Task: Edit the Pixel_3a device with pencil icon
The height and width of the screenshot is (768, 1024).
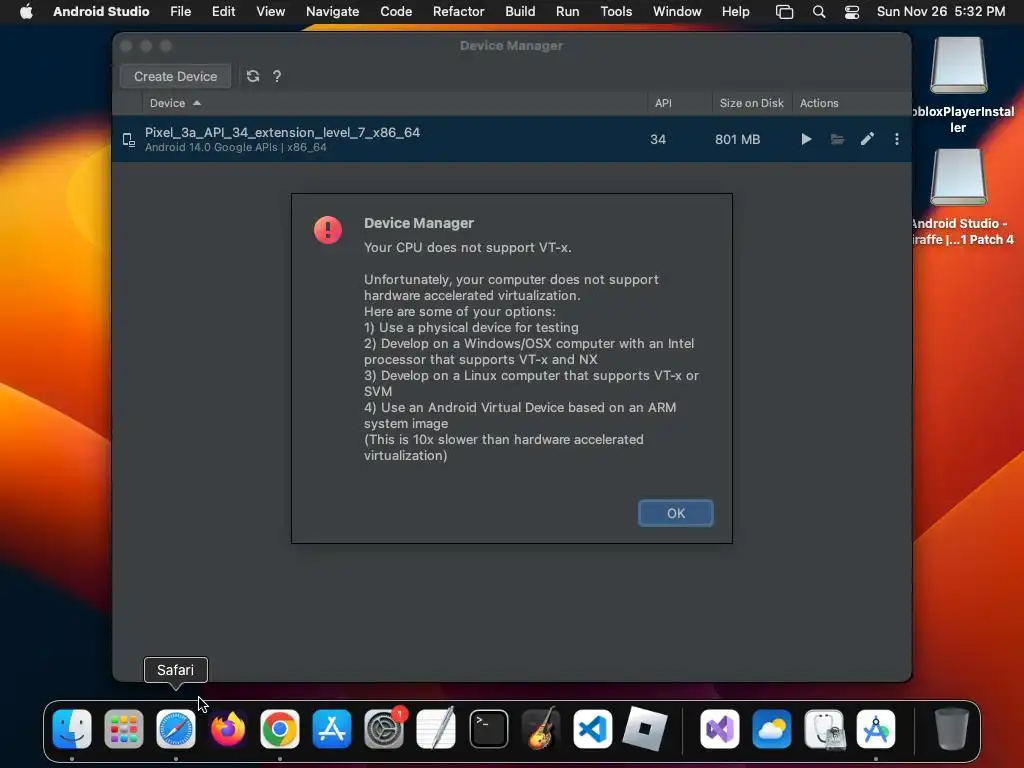Action: point(867,139)
